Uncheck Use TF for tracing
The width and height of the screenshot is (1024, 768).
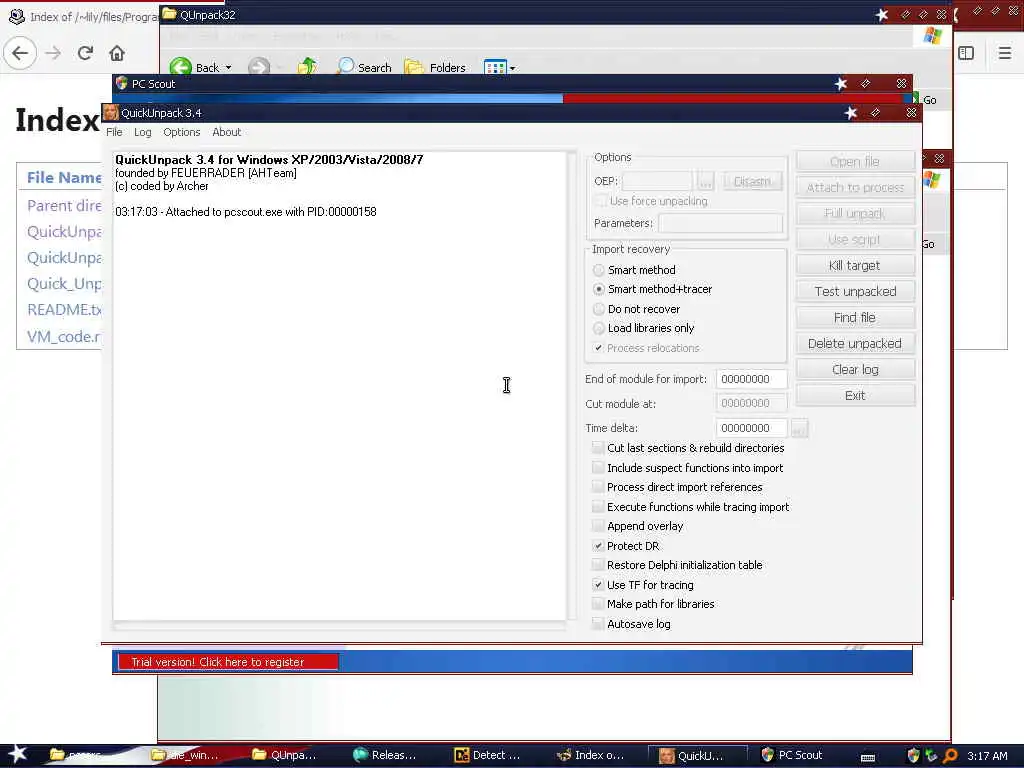(x=598, y=584)
